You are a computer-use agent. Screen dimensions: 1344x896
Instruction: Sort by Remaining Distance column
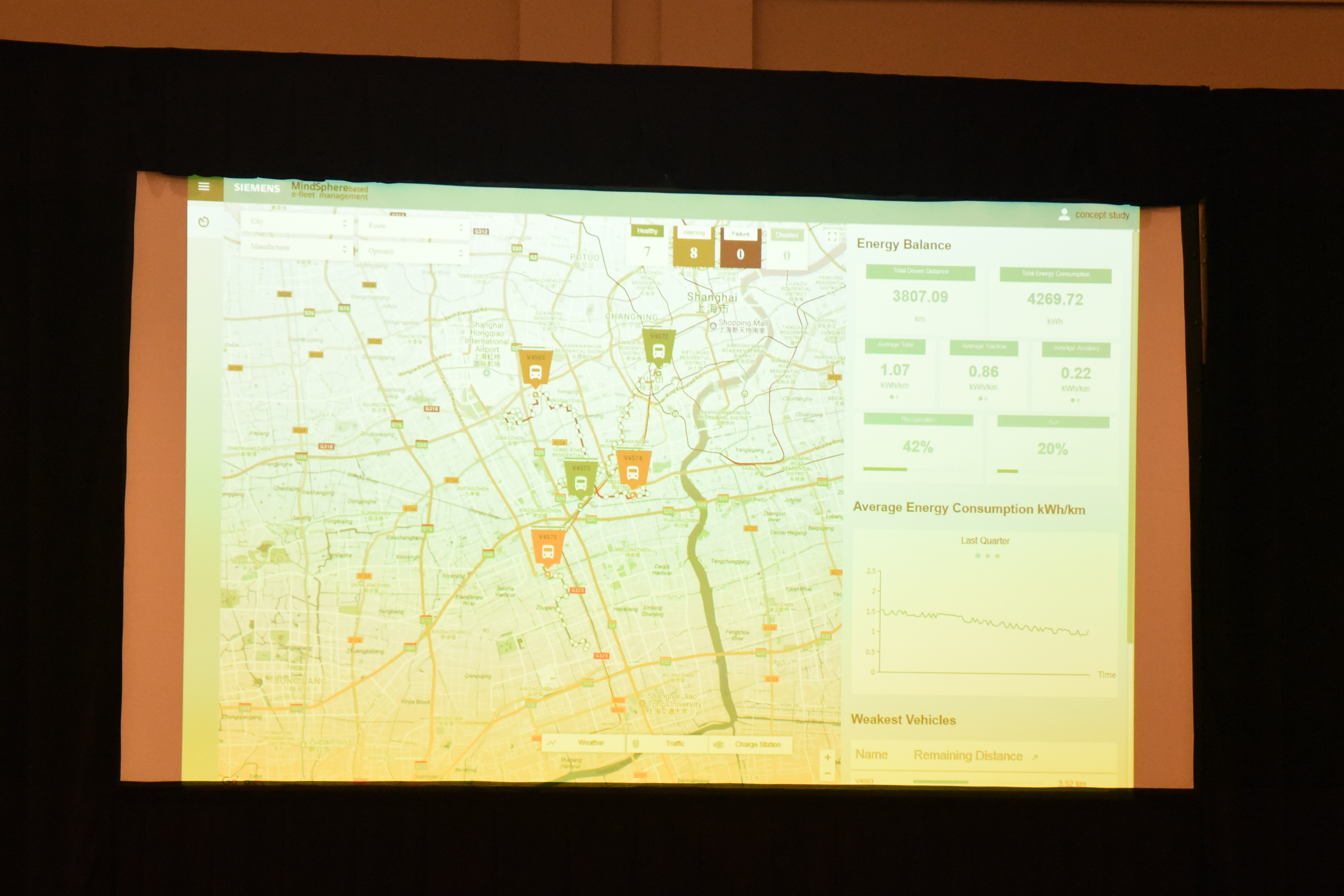(x=968, y=755)
